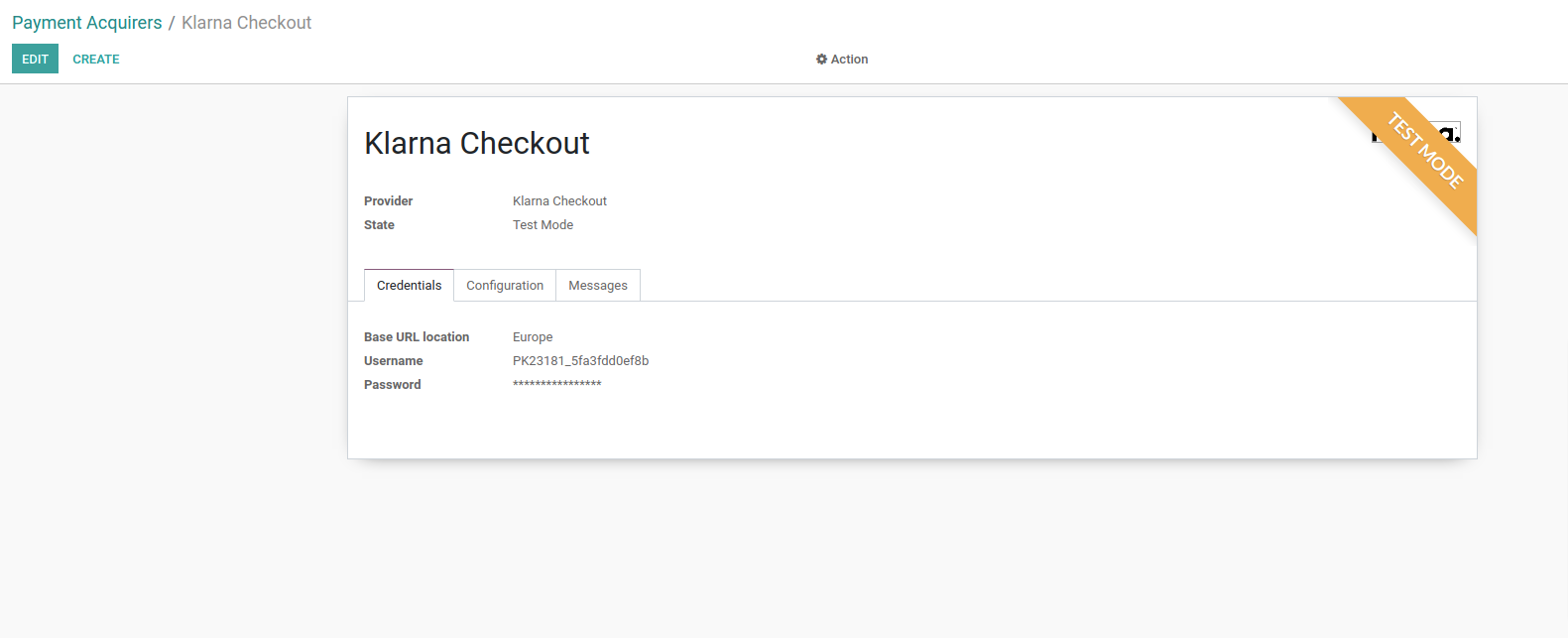
Task: Click the Base URL location label
Action: click(417, 337)
